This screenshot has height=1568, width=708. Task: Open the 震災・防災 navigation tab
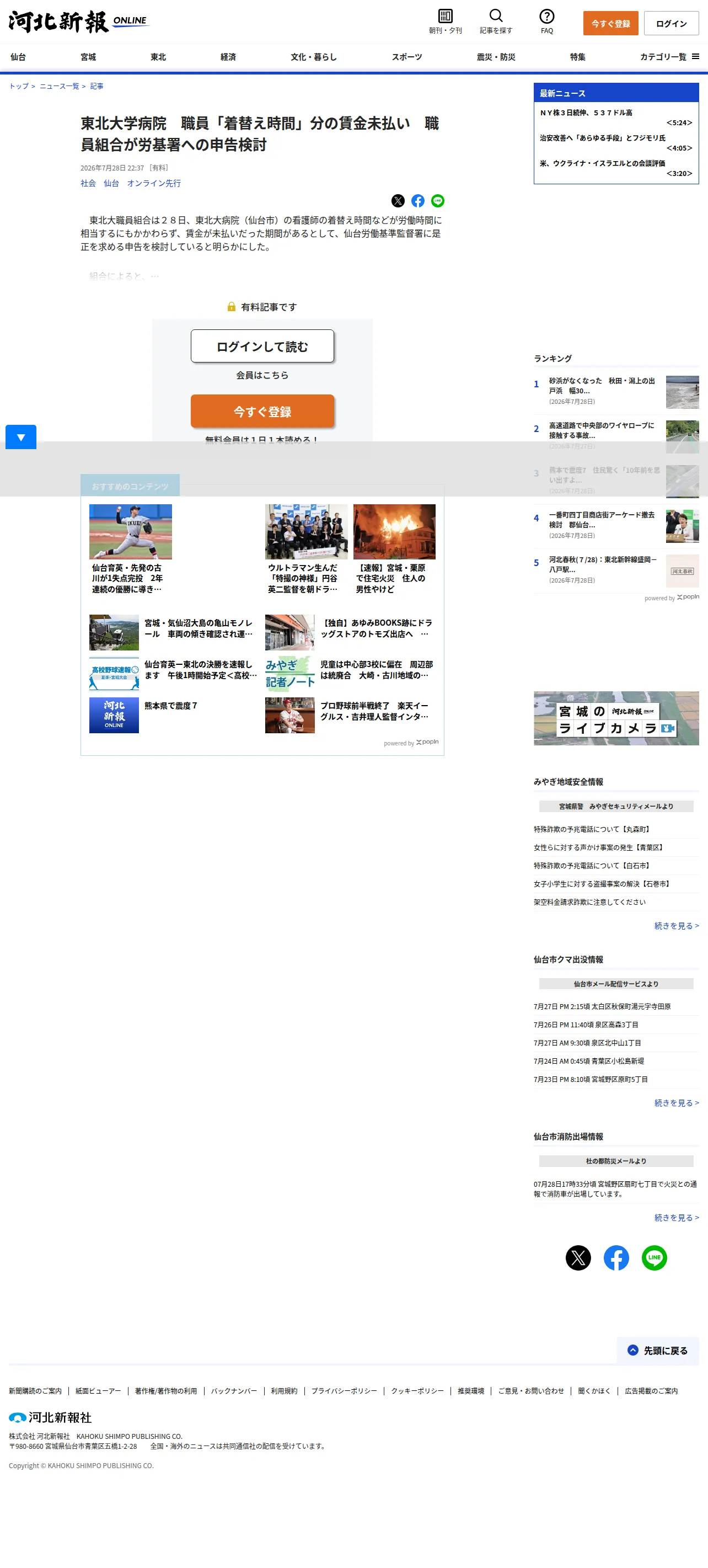point(496,57)
